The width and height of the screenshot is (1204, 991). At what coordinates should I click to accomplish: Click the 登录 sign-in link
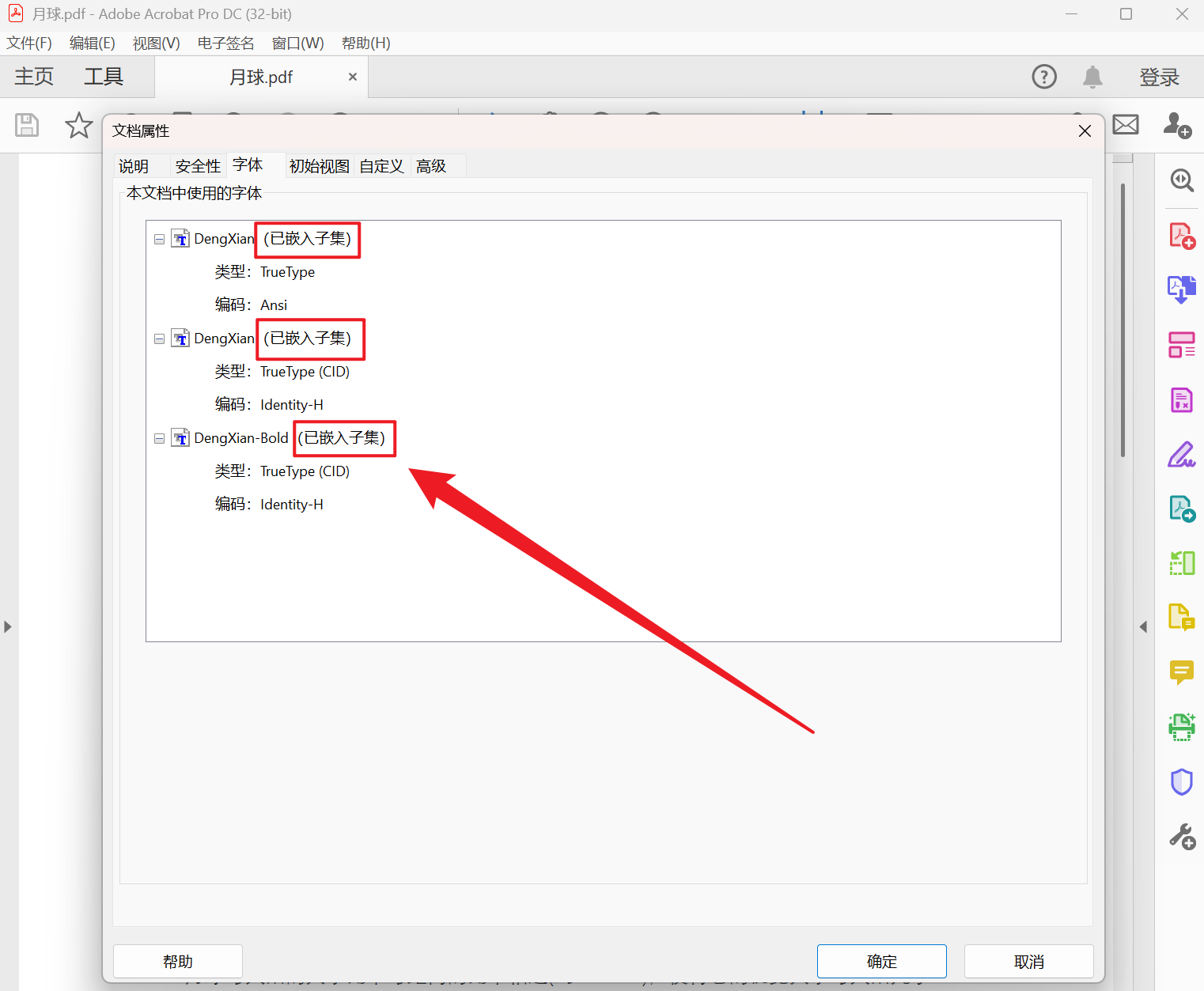point(1159,77)
